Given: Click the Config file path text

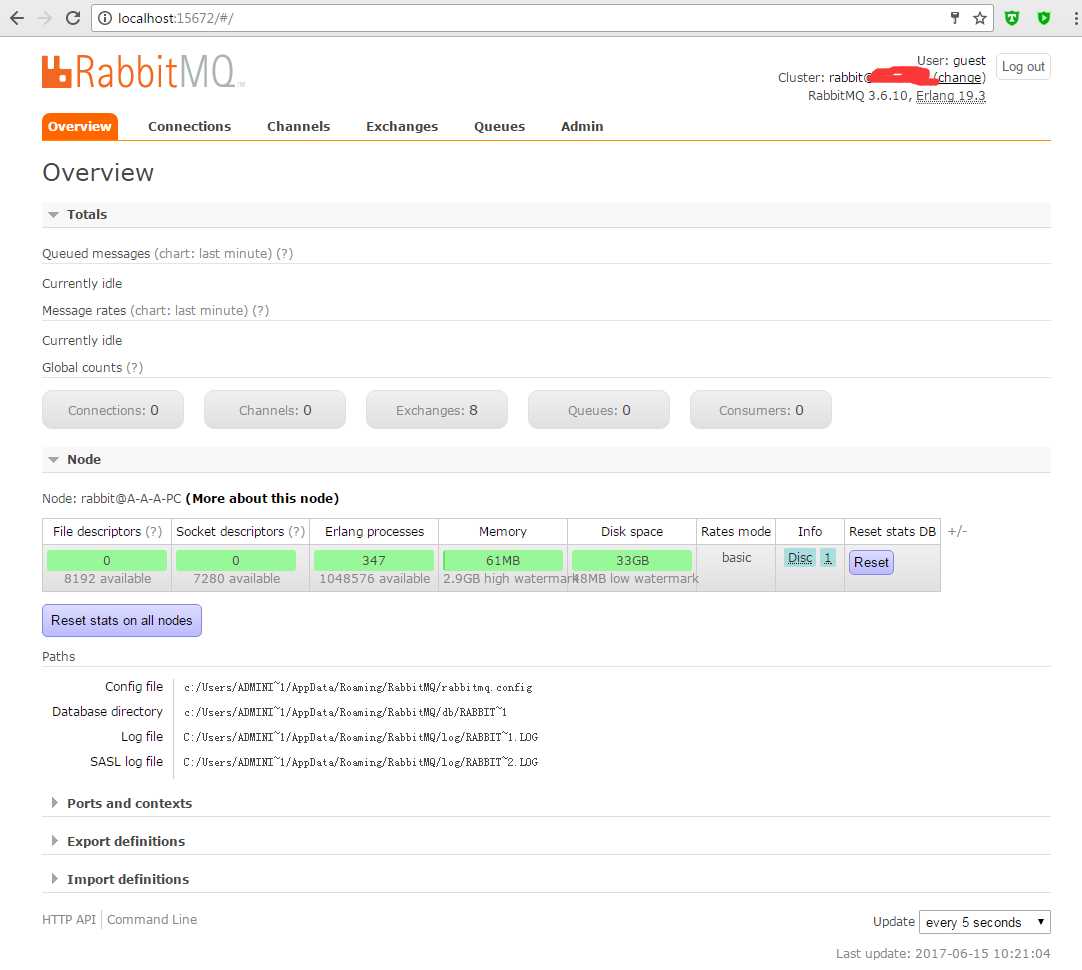Looking at the screenshot, I should click(x=358, y=687).
